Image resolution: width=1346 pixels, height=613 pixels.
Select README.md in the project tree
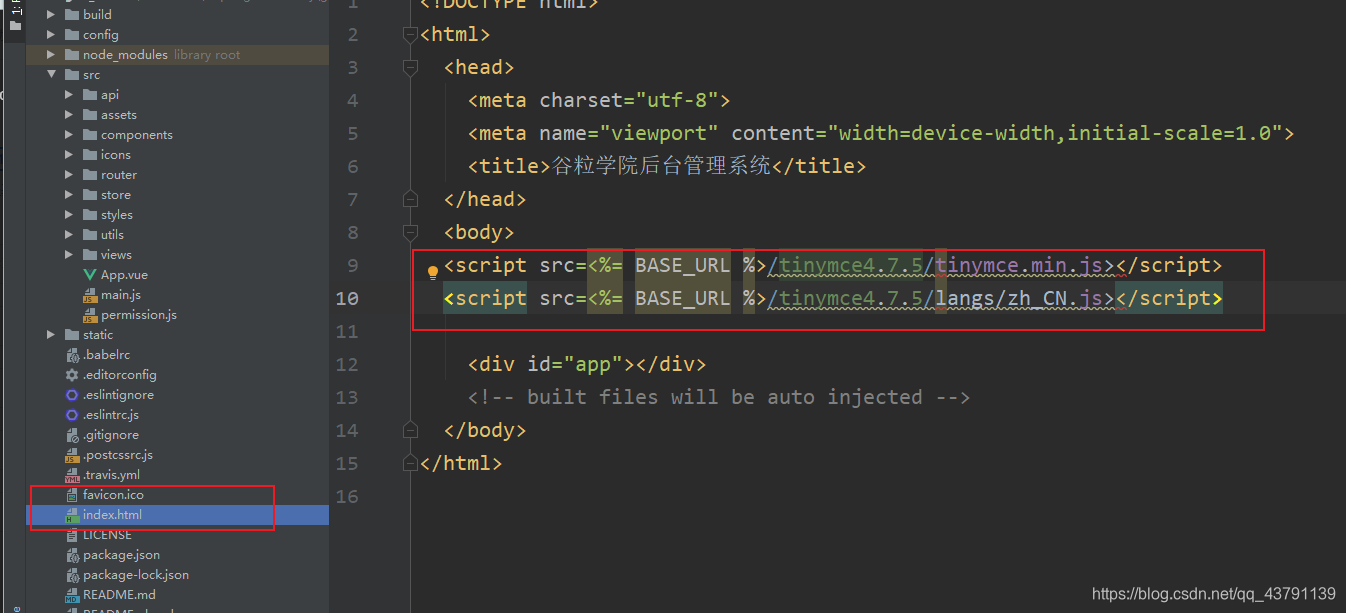(119, 595)
